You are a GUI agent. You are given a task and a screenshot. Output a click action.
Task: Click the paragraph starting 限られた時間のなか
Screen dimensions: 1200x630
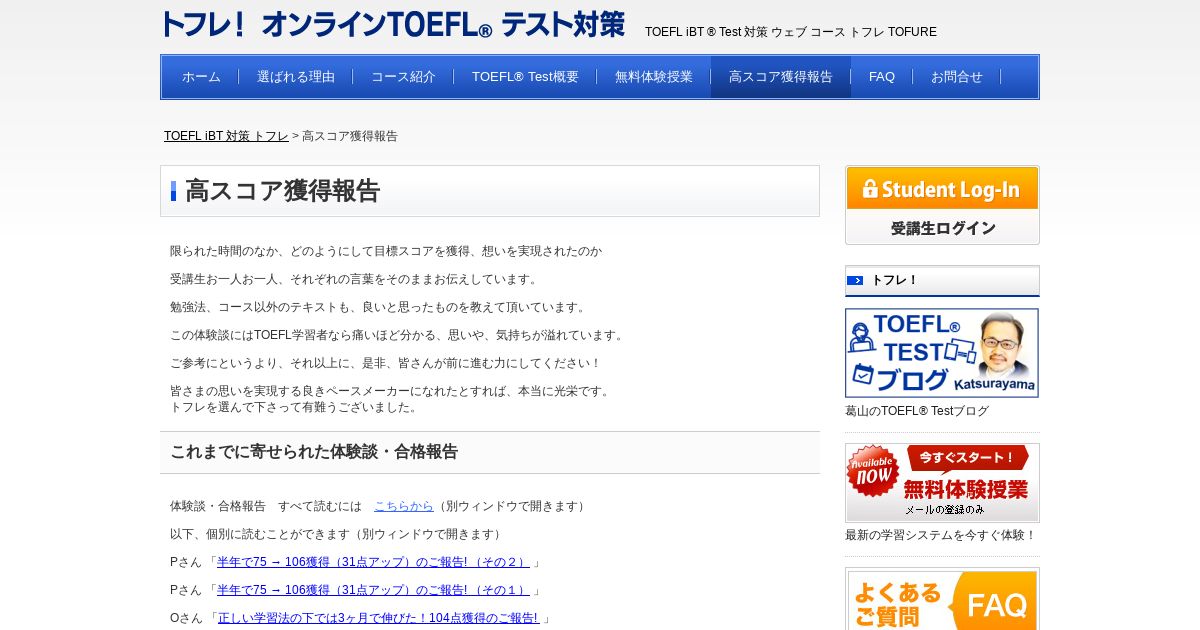386,251
